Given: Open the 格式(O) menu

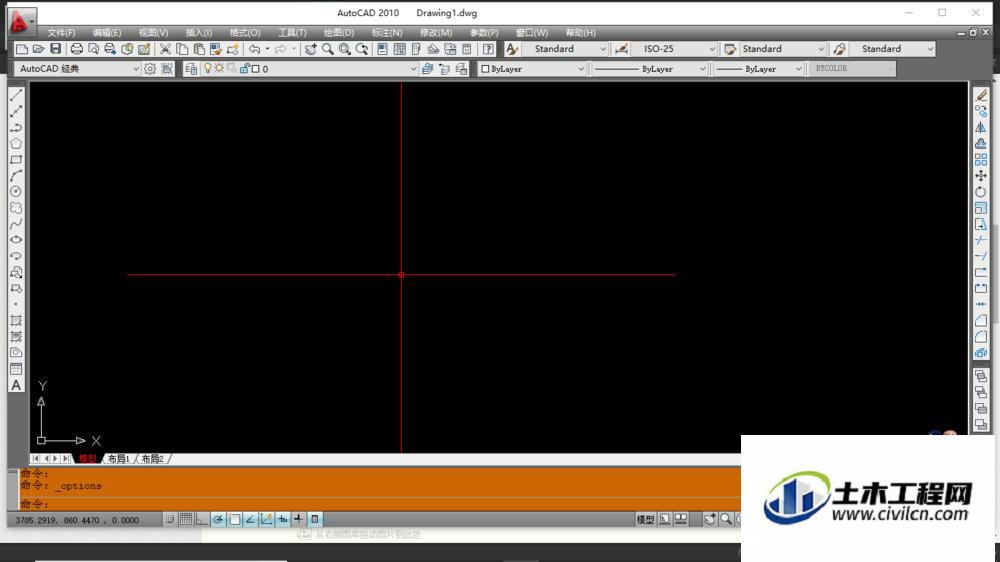Looking at the screenshot, I should [245, 33].
